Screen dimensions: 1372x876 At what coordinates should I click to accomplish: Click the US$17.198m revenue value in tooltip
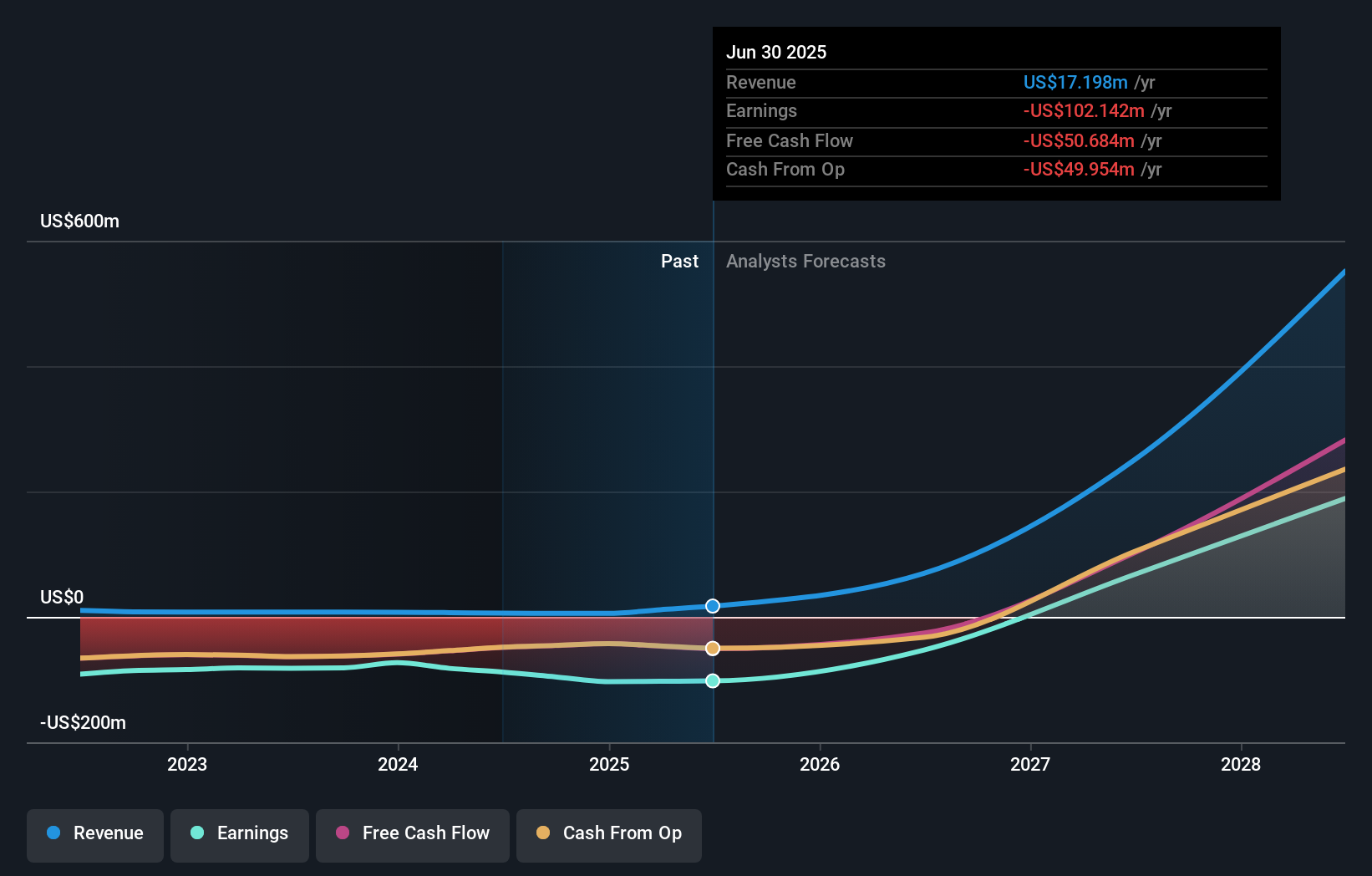point(1074,82)
